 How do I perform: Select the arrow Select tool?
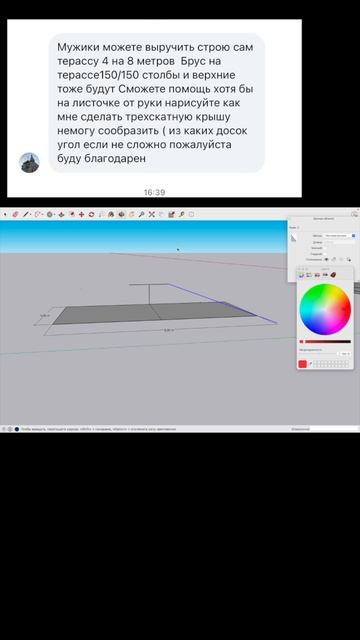tap(5, 214)
